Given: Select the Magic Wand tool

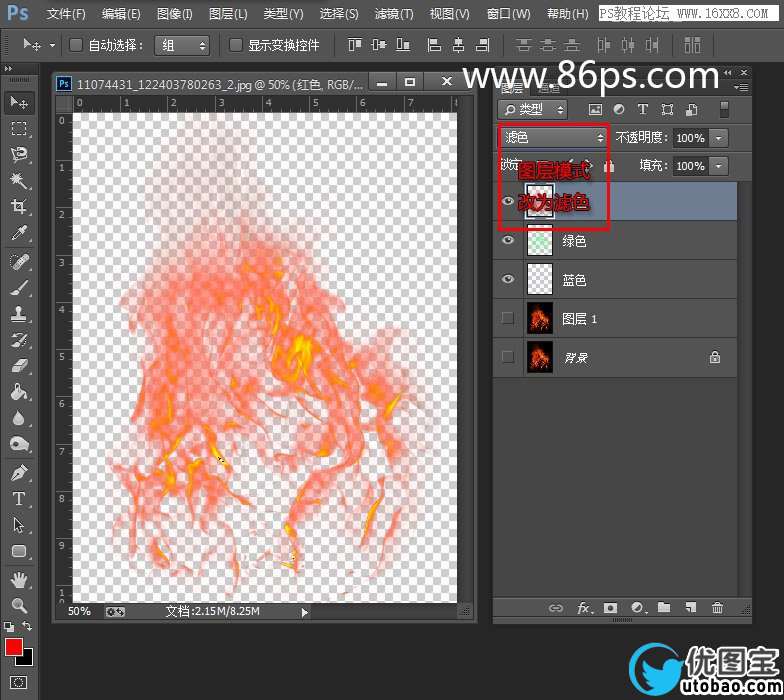Looking at the screenshot, I should [19, 180].
